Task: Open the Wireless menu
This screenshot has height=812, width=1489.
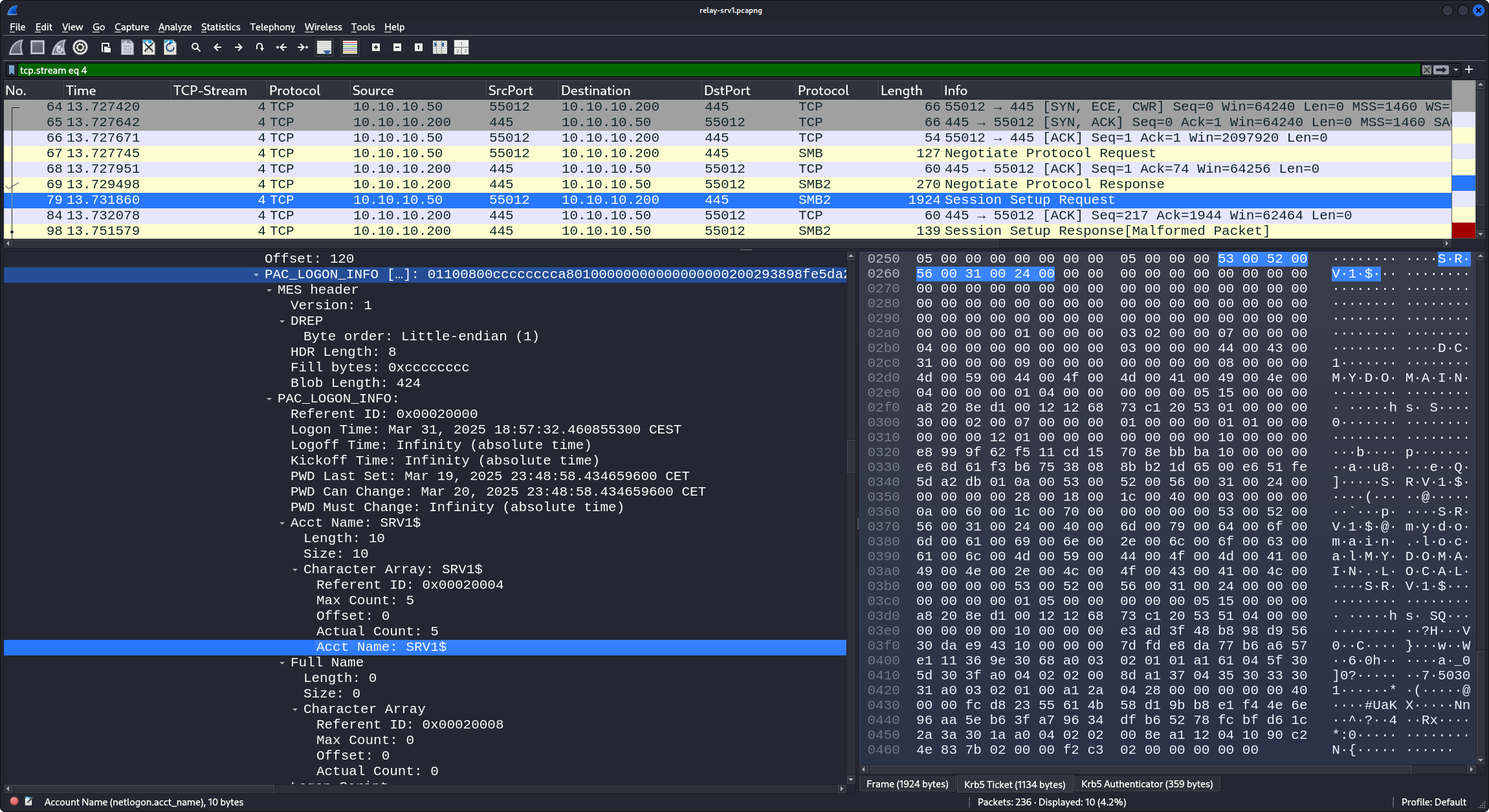Action: pos(323,27)
